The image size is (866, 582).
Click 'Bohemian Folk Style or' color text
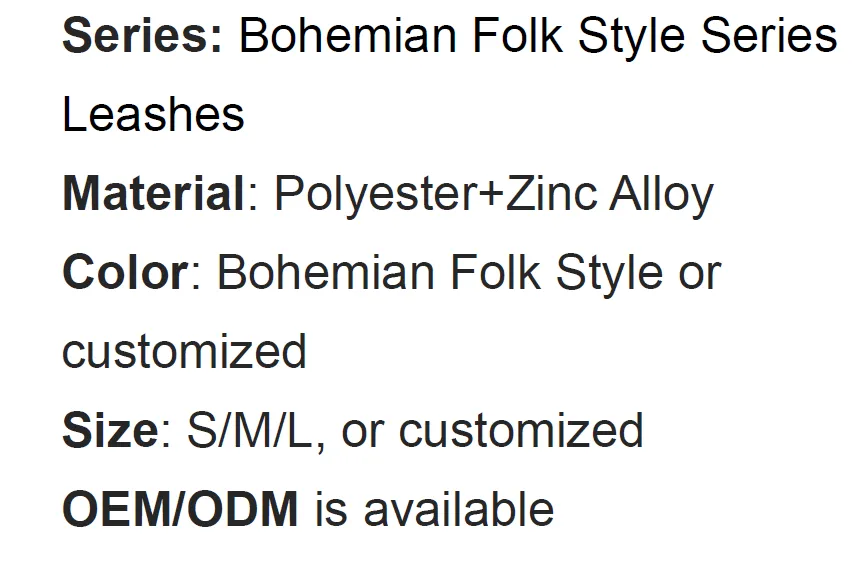pyautogui.click(x=468, y=272)
